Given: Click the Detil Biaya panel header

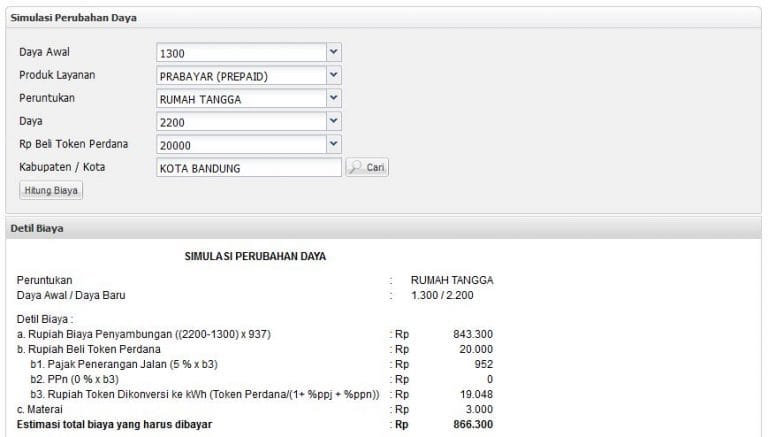Looking at the screenshot, I should (x=384, y=228).
